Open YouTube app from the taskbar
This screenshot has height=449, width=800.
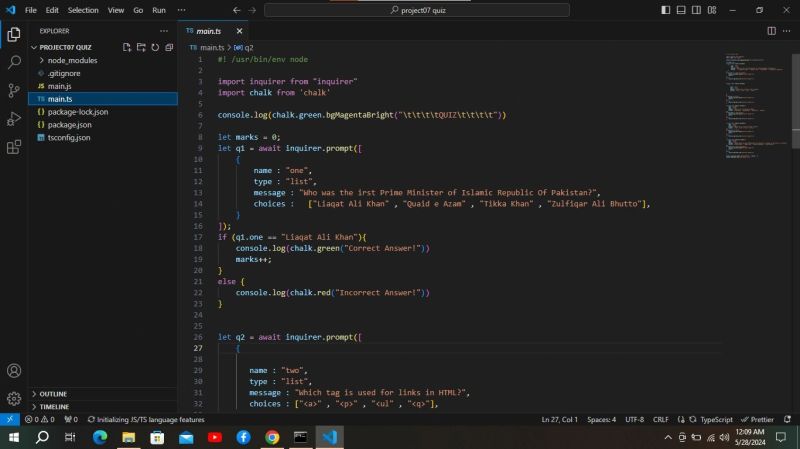[x=215, y=437]
